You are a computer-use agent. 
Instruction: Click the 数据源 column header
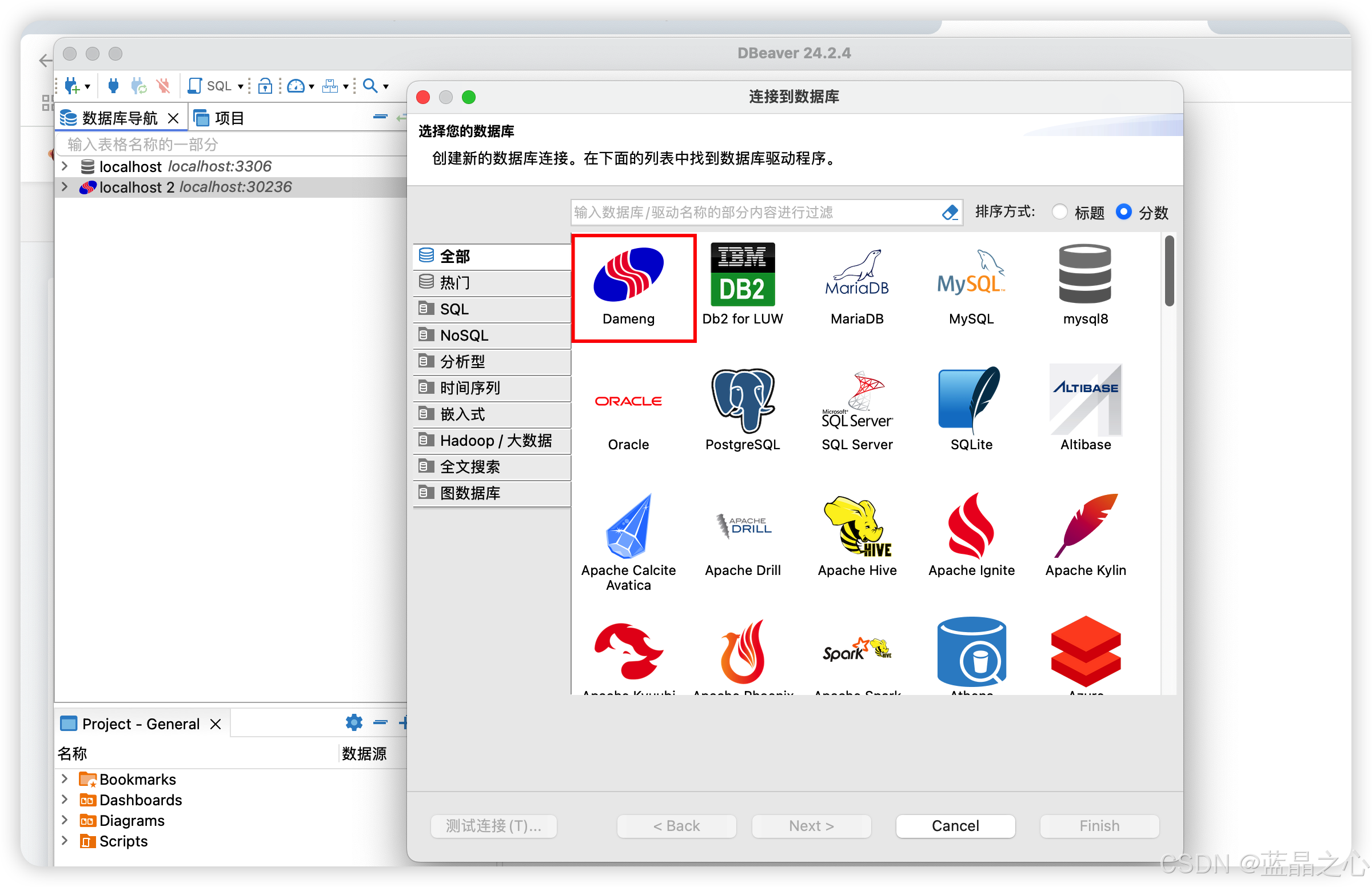click(364, 753)
